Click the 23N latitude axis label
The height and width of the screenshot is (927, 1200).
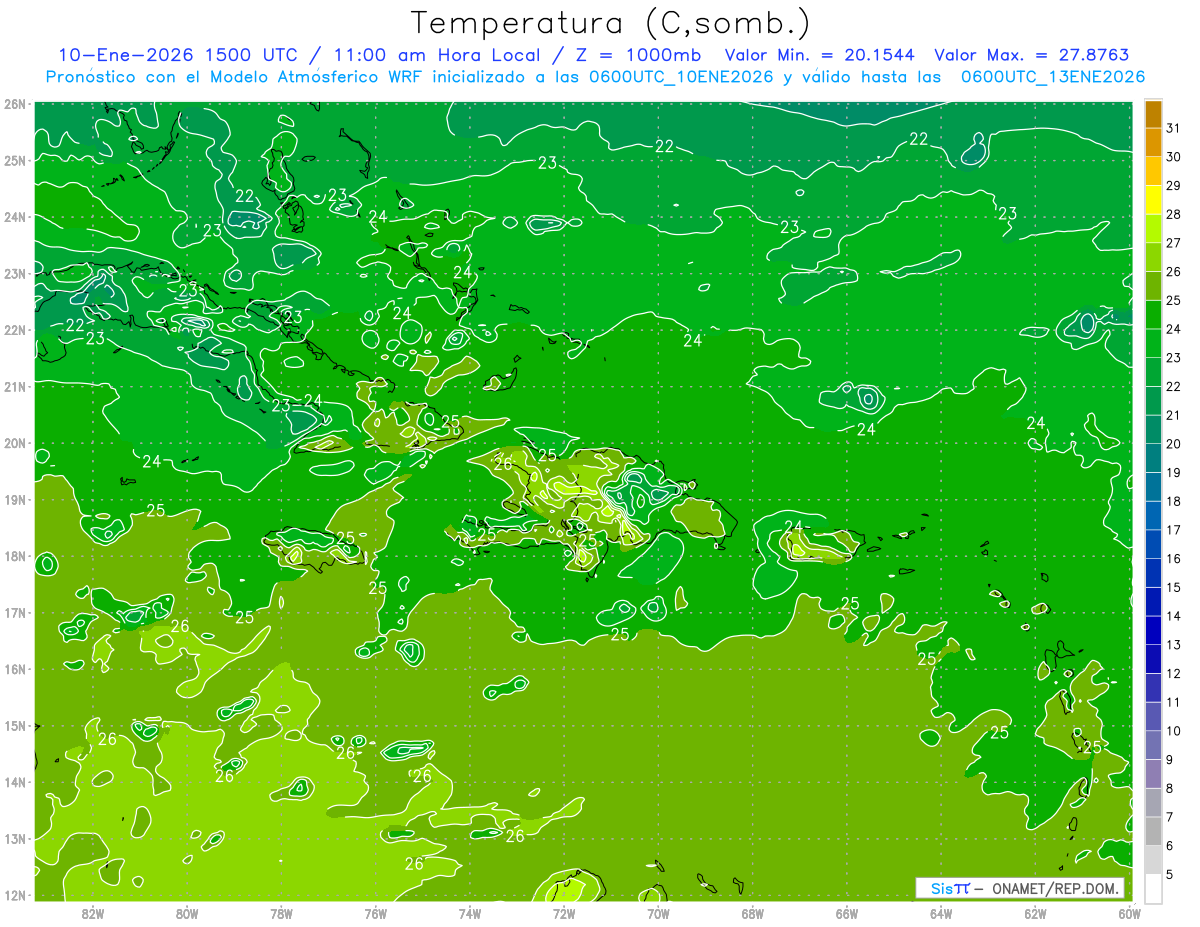[x=15, y=273]
